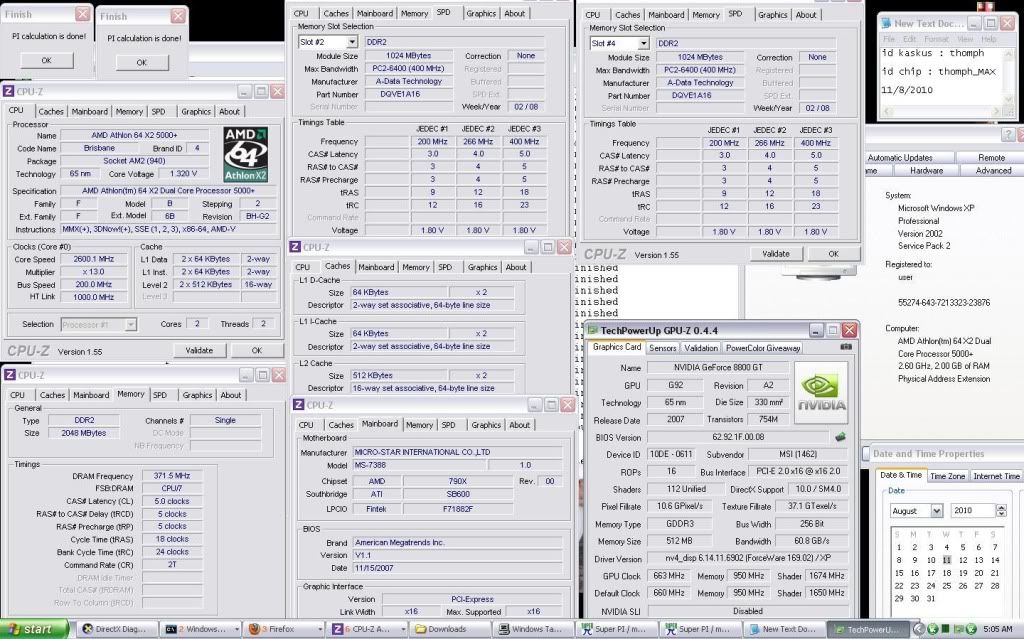1024x639 pixels.
Task: Click the GPU-Z camera screenshot icon
Action: pos(846,347)
